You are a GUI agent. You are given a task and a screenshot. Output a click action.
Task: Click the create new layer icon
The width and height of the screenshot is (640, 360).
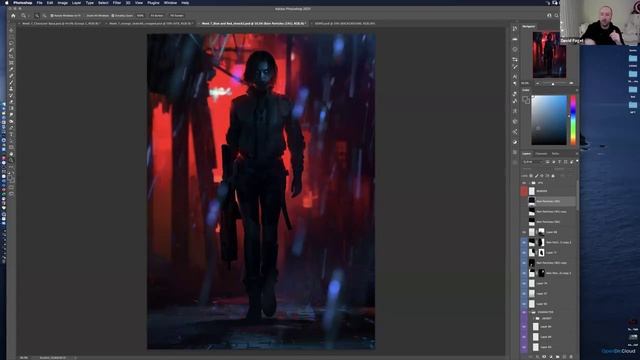point(564,357)
